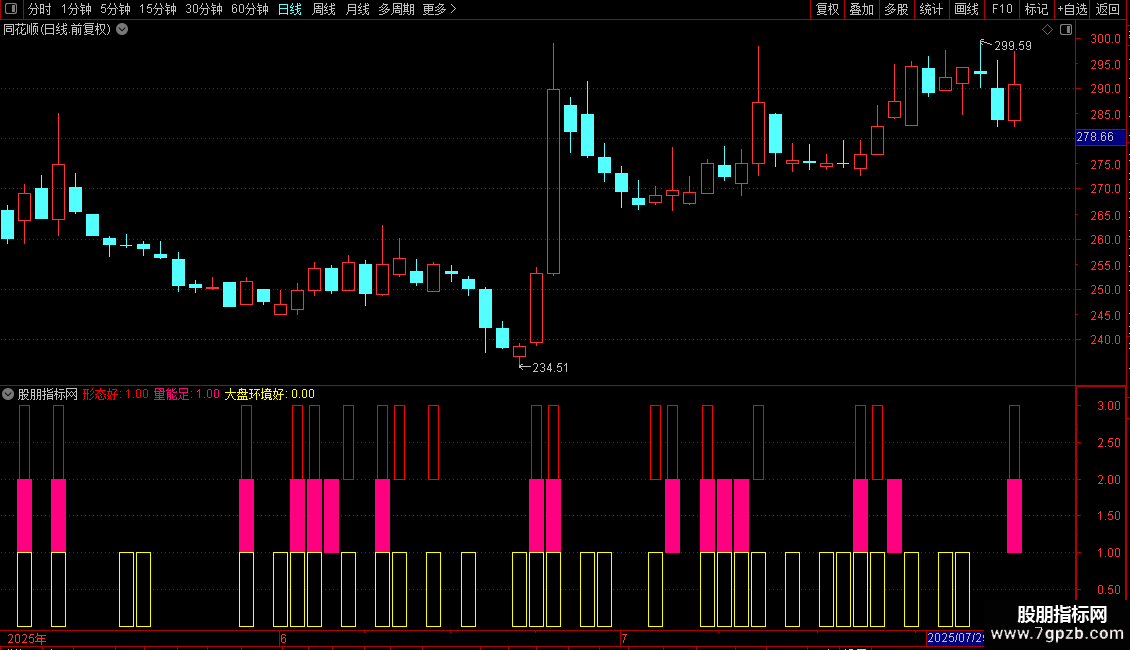The width and height of the screenshot is (1130, 650).
Task: Click the 叠加 overlay button
Action: 861,9
